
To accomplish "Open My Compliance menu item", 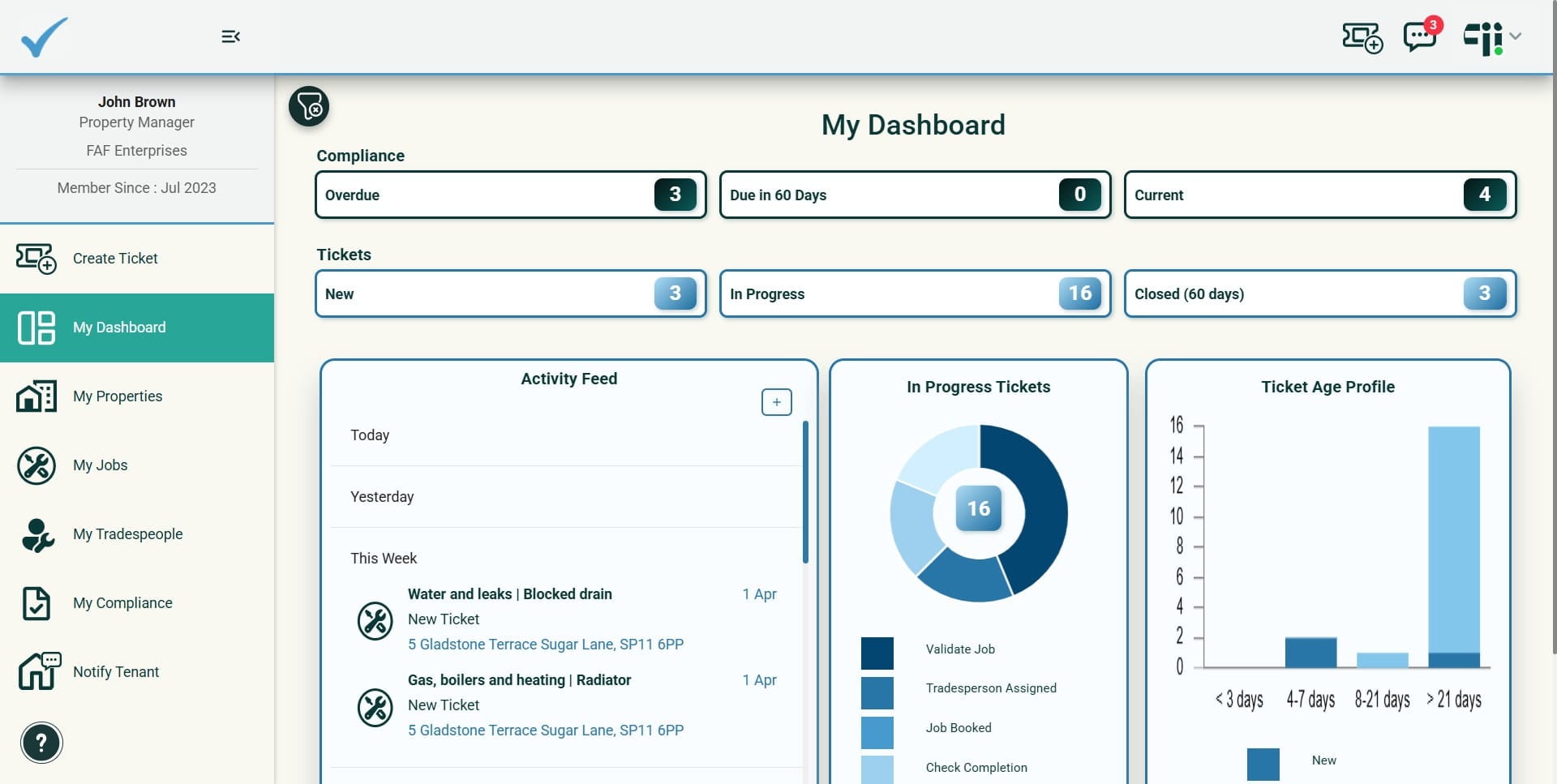I will [x=122, y=603].
